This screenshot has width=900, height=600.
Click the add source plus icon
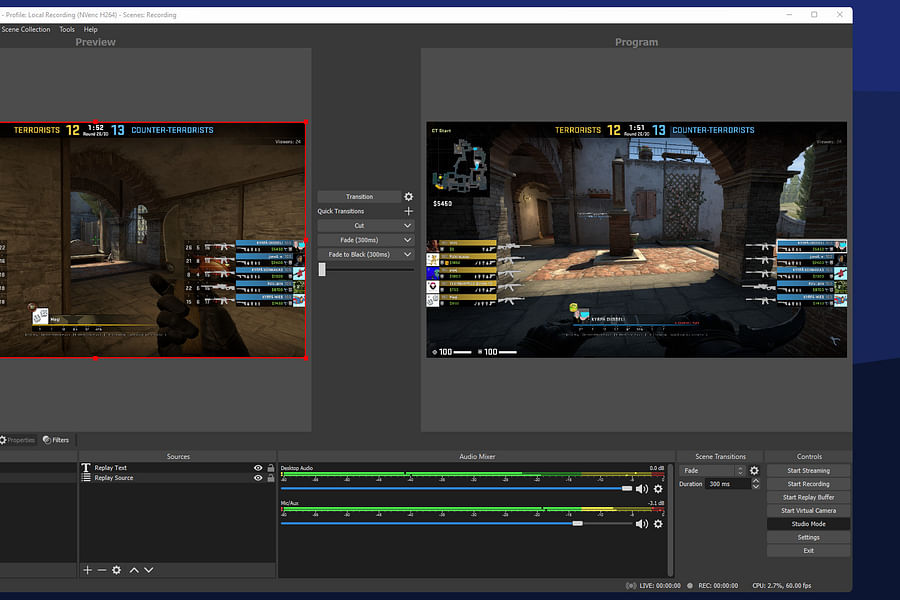click(87, 570)
